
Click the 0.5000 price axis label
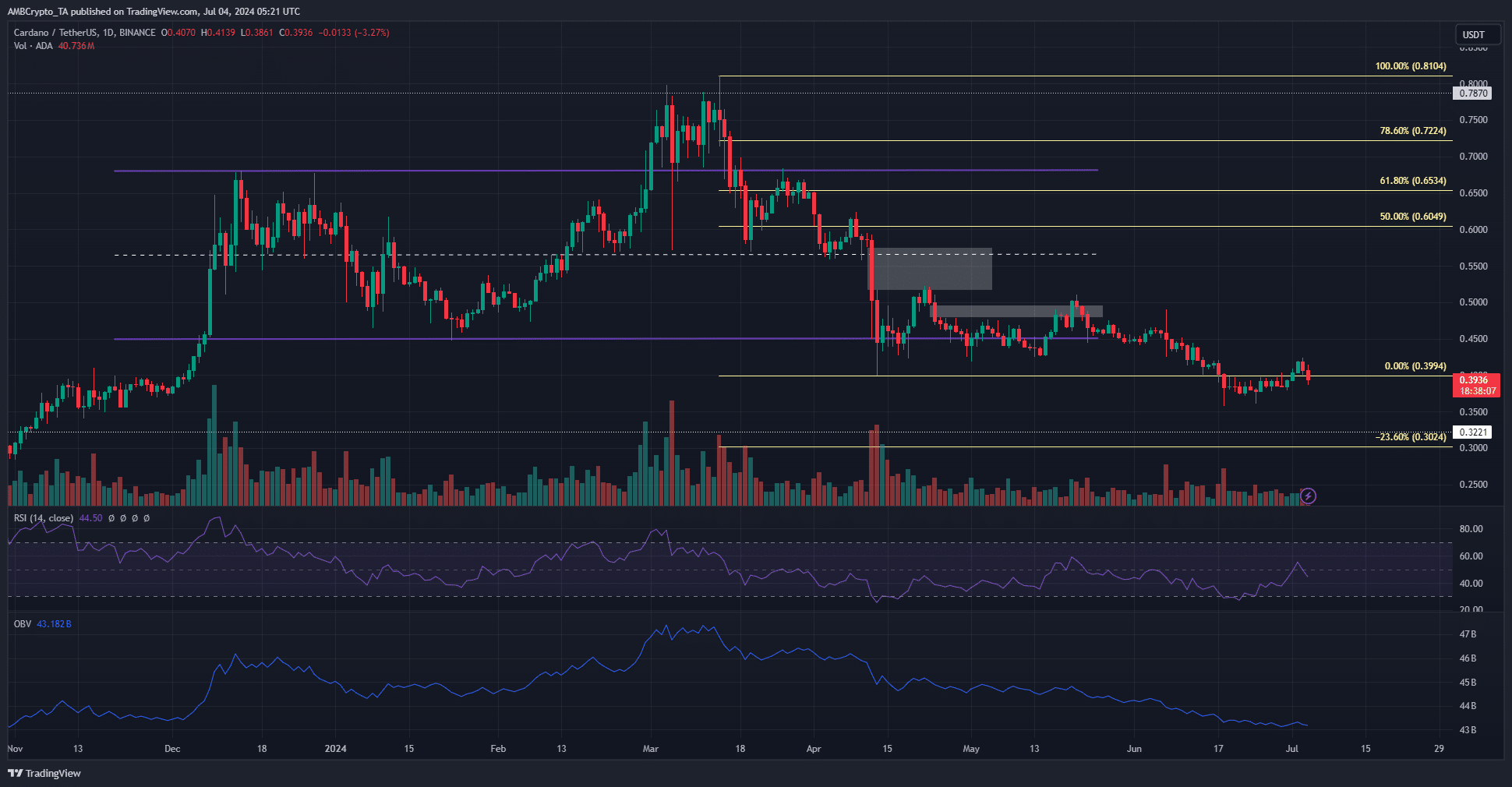coord(1473,302)
